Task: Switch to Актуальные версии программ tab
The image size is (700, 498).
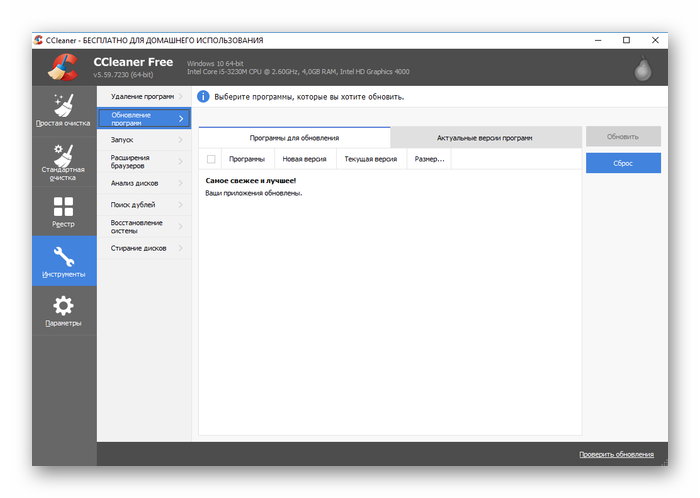Action: (486, 138)
